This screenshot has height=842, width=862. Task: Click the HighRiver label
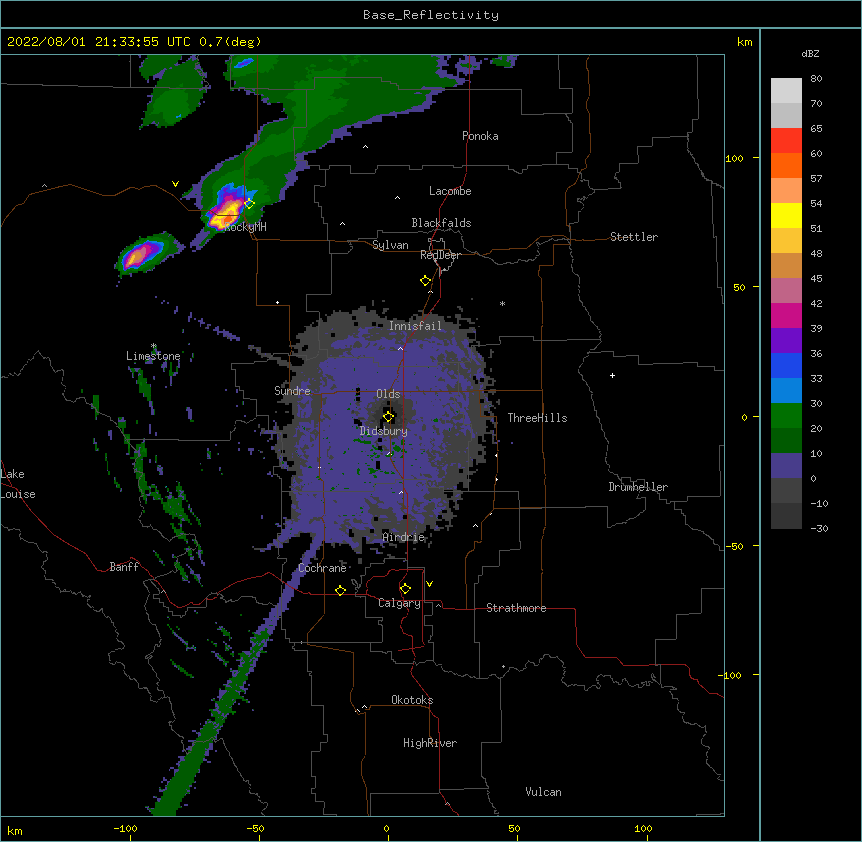(430, 743)
